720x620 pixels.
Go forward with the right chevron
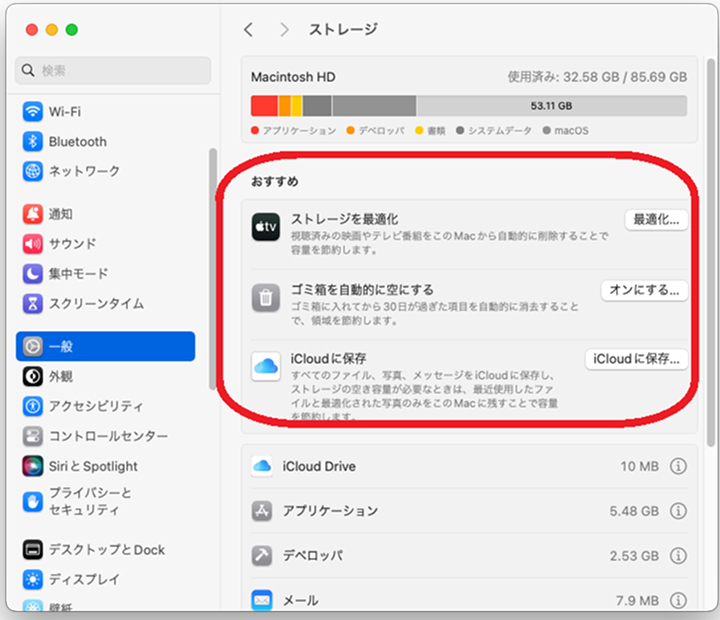click(285, 30)
